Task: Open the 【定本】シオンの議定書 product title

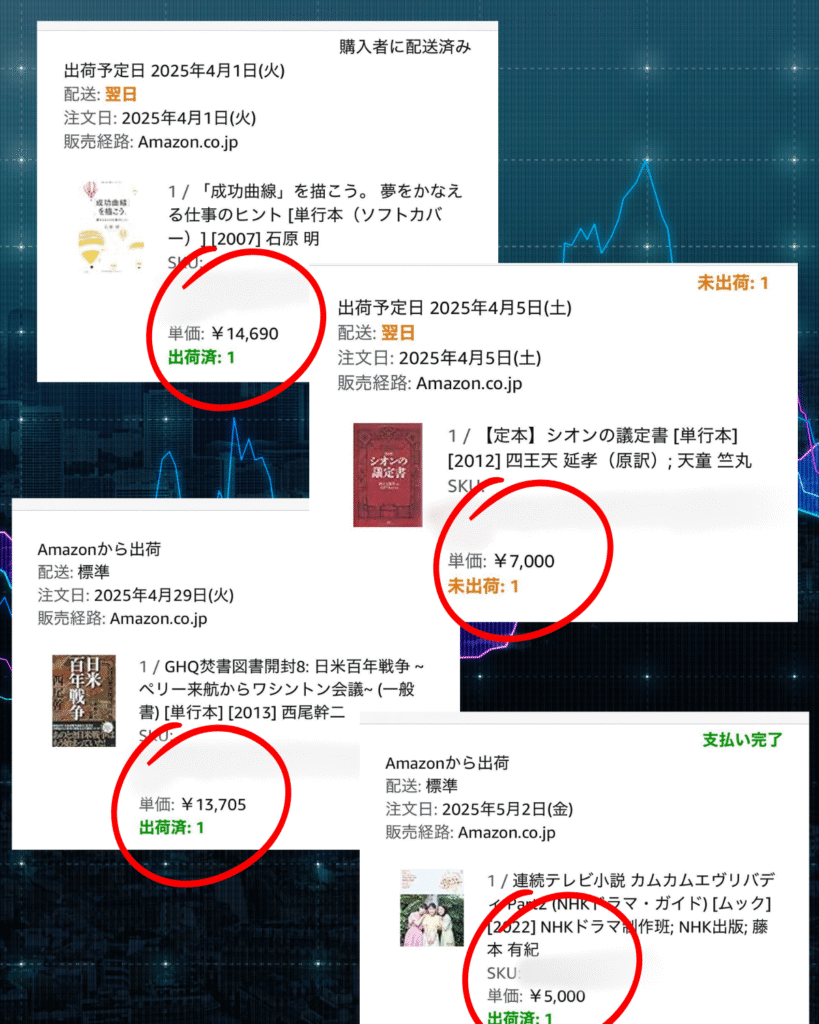Action: pos(600,448)
